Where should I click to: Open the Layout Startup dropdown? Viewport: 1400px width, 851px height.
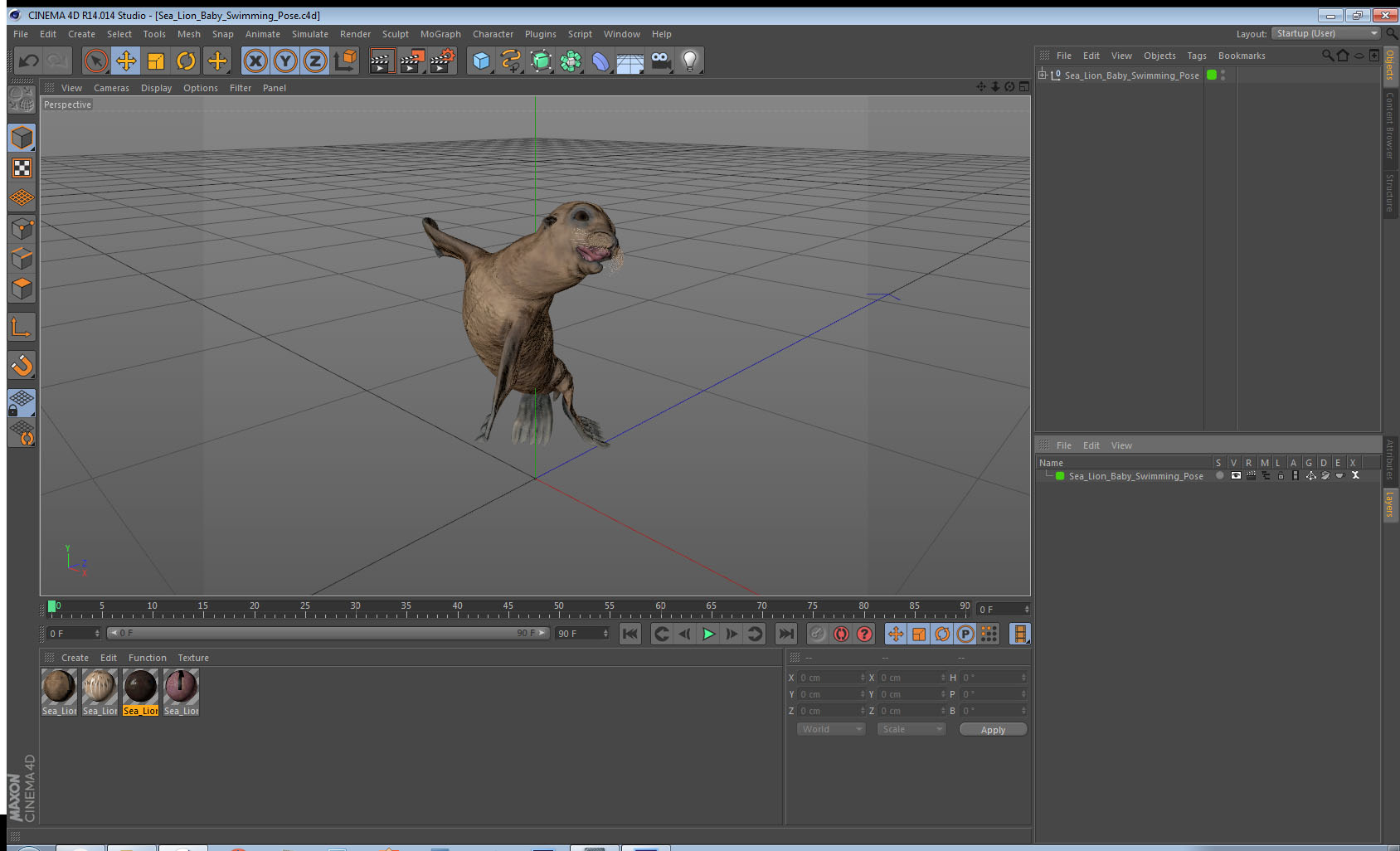click(x=1326, y=33)
